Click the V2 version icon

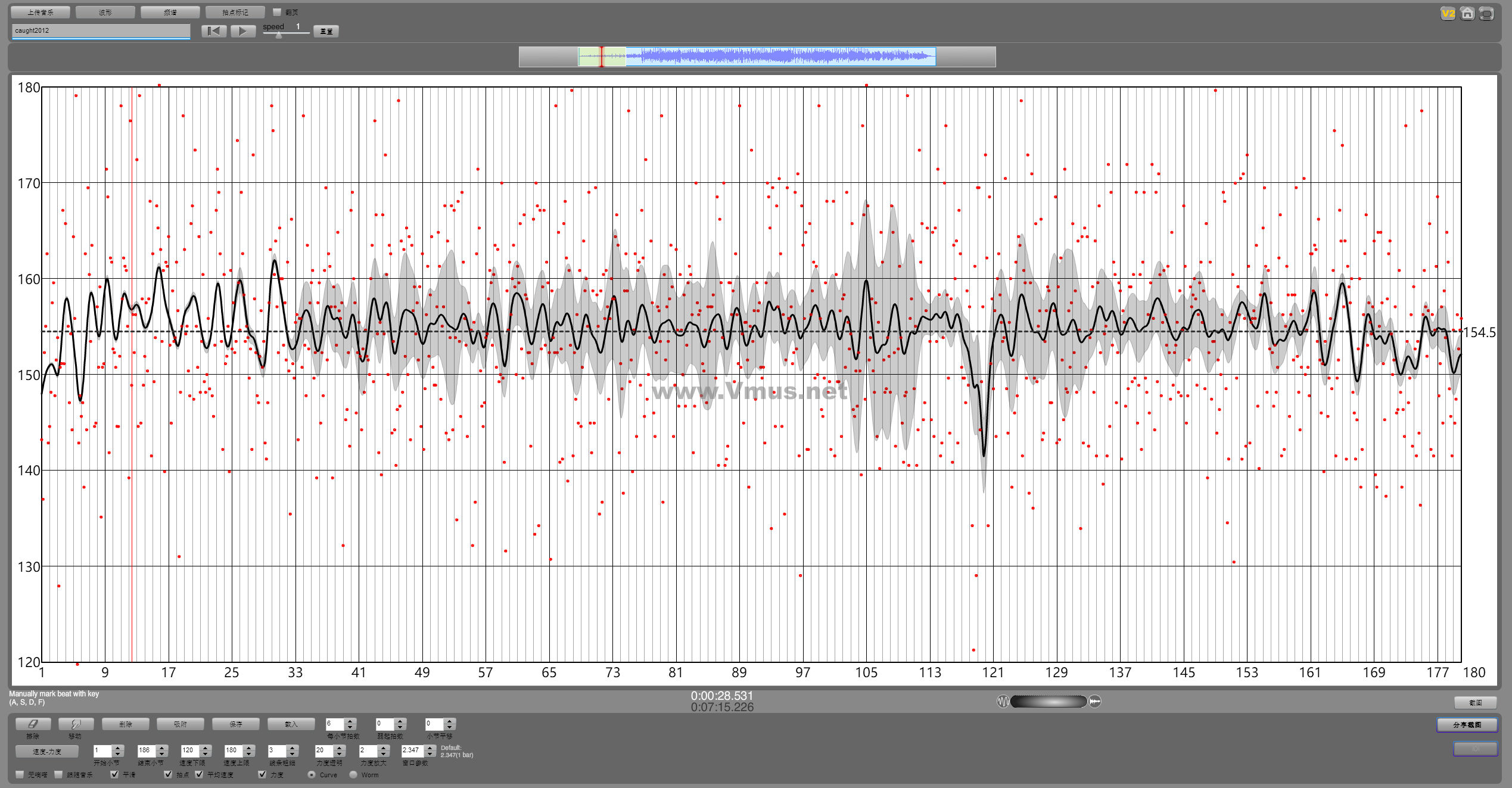[1448, 14]
